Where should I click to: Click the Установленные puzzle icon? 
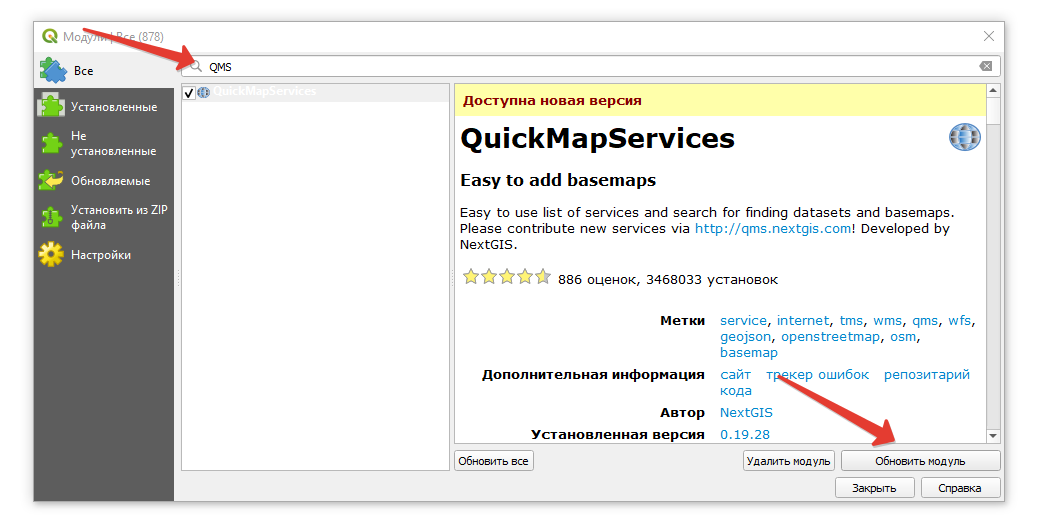(51, 106)
